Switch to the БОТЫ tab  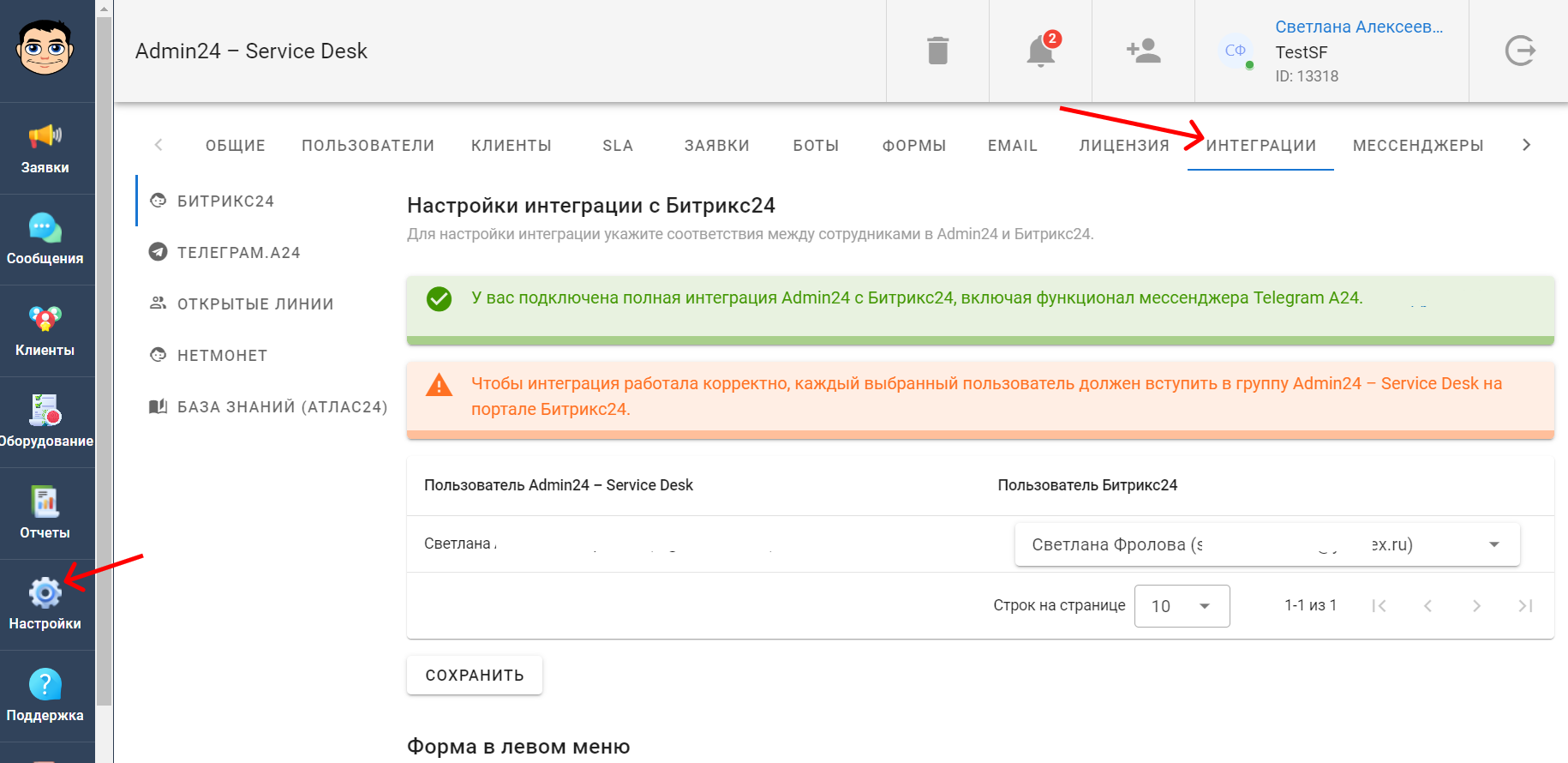(x=816, y=146)
